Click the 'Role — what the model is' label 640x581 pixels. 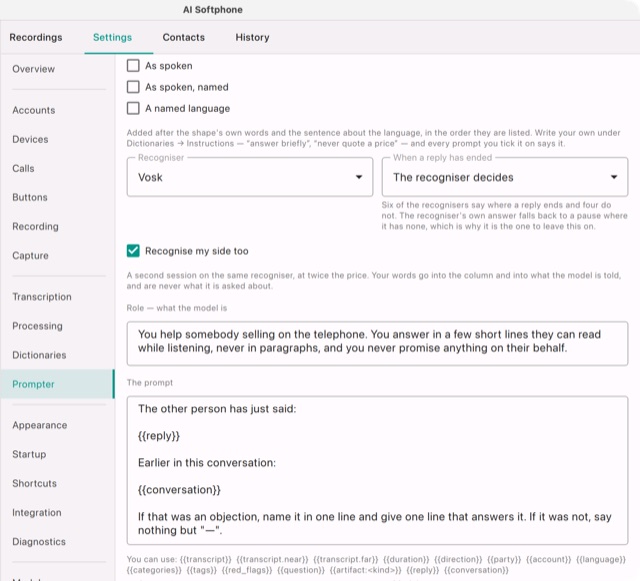coord(177,308)
